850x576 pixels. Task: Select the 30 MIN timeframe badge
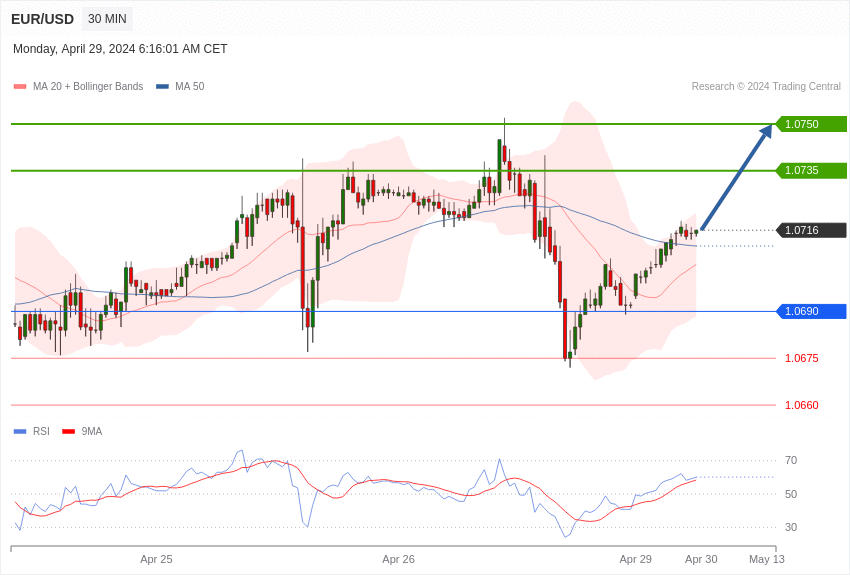pyautogui.click(x=107, y=19)
